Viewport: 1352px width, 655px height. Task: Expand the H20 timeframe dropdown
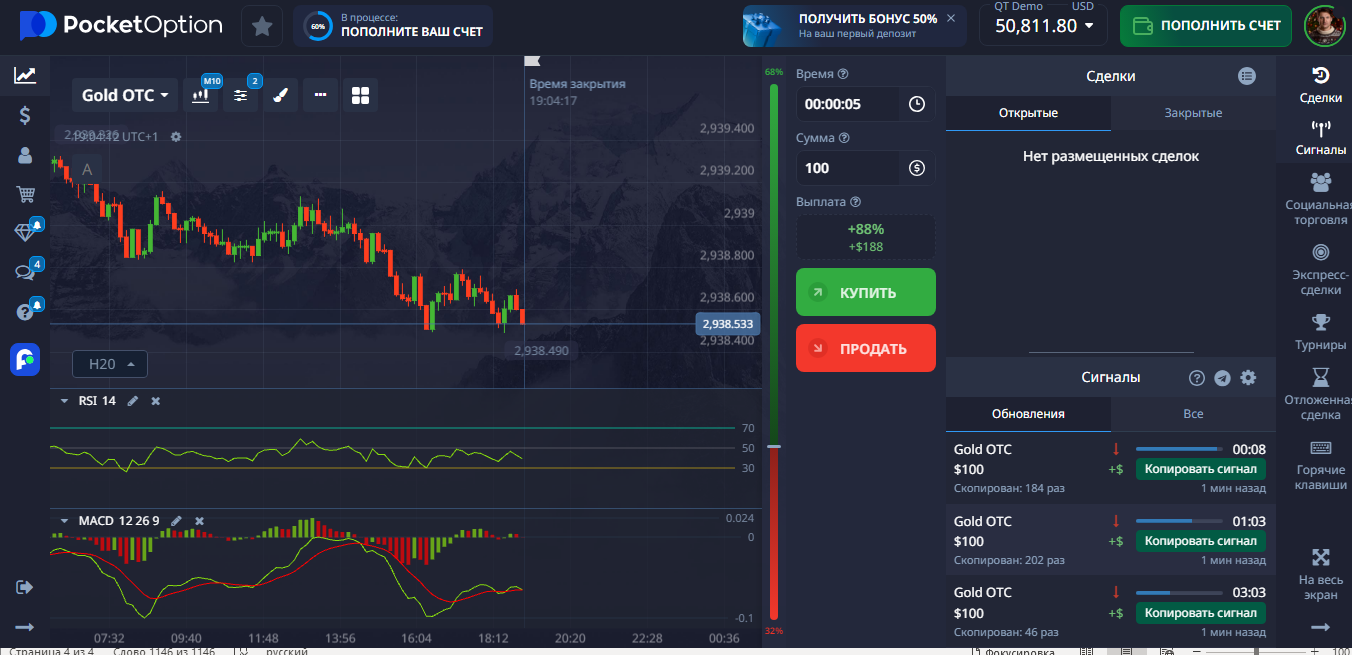(110, 364)
